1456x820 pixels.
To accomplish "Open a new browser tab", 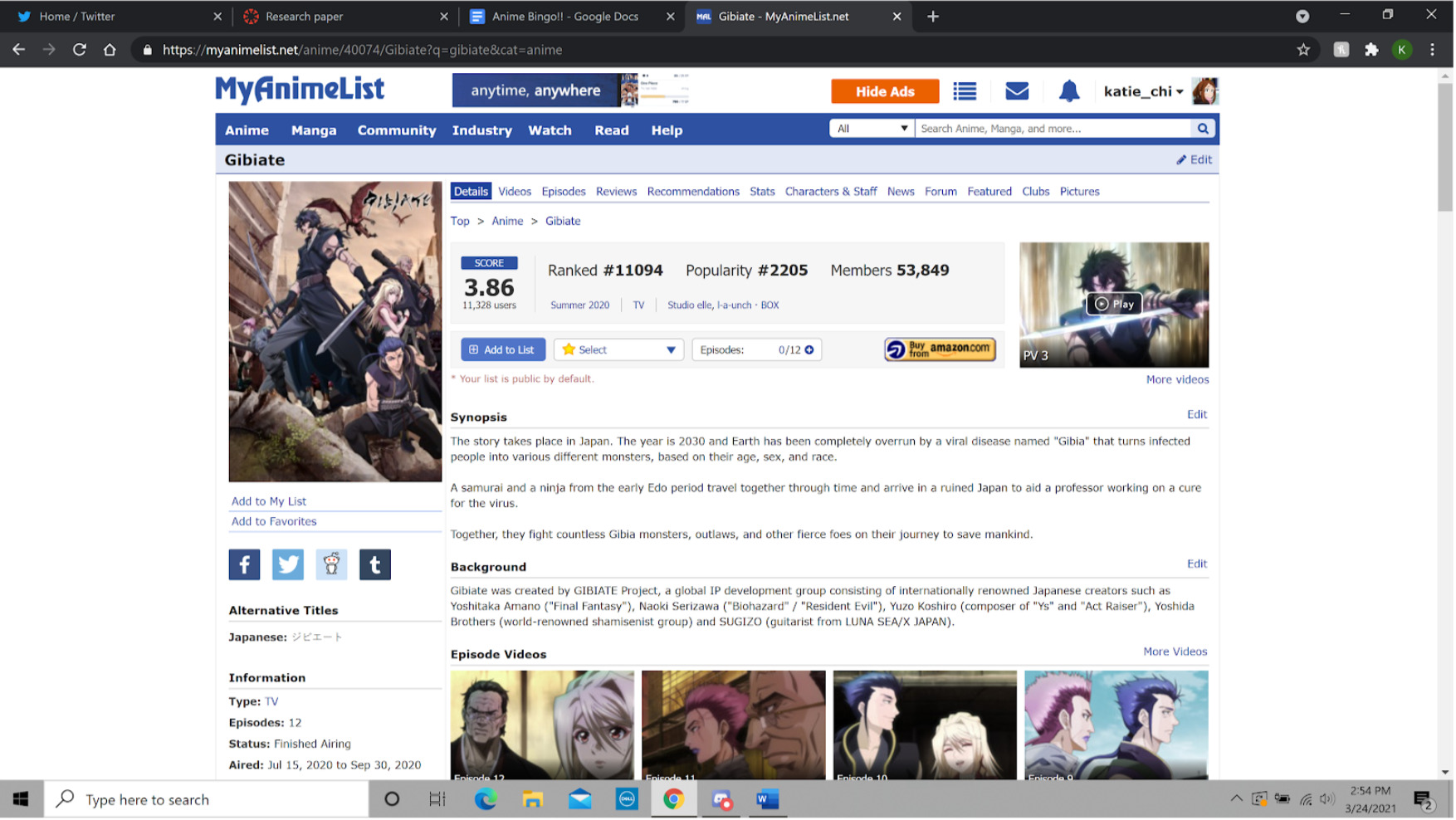I will pos(935,17).
